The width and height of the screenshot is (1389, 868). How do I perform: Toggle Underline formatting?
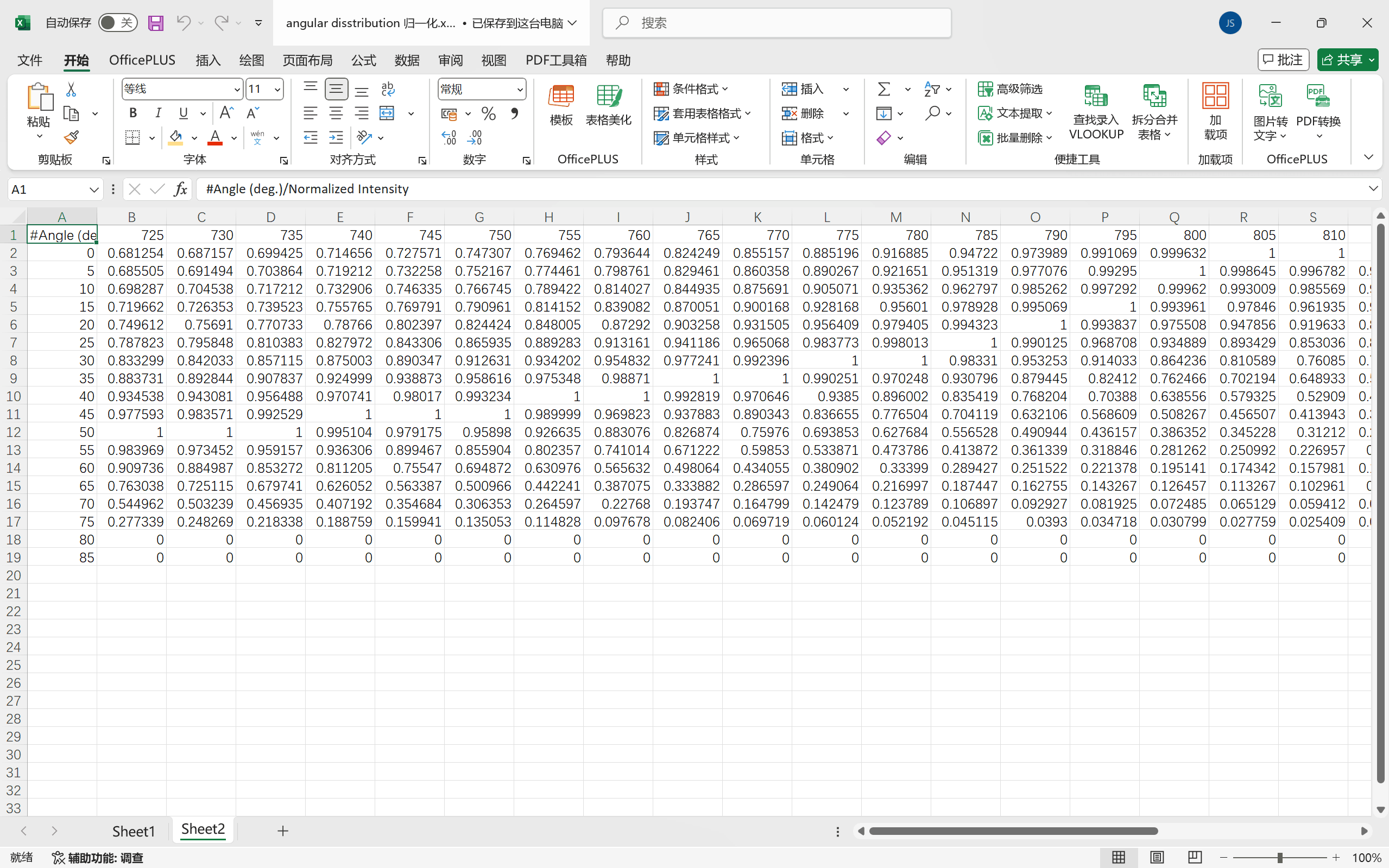(183, 113)
